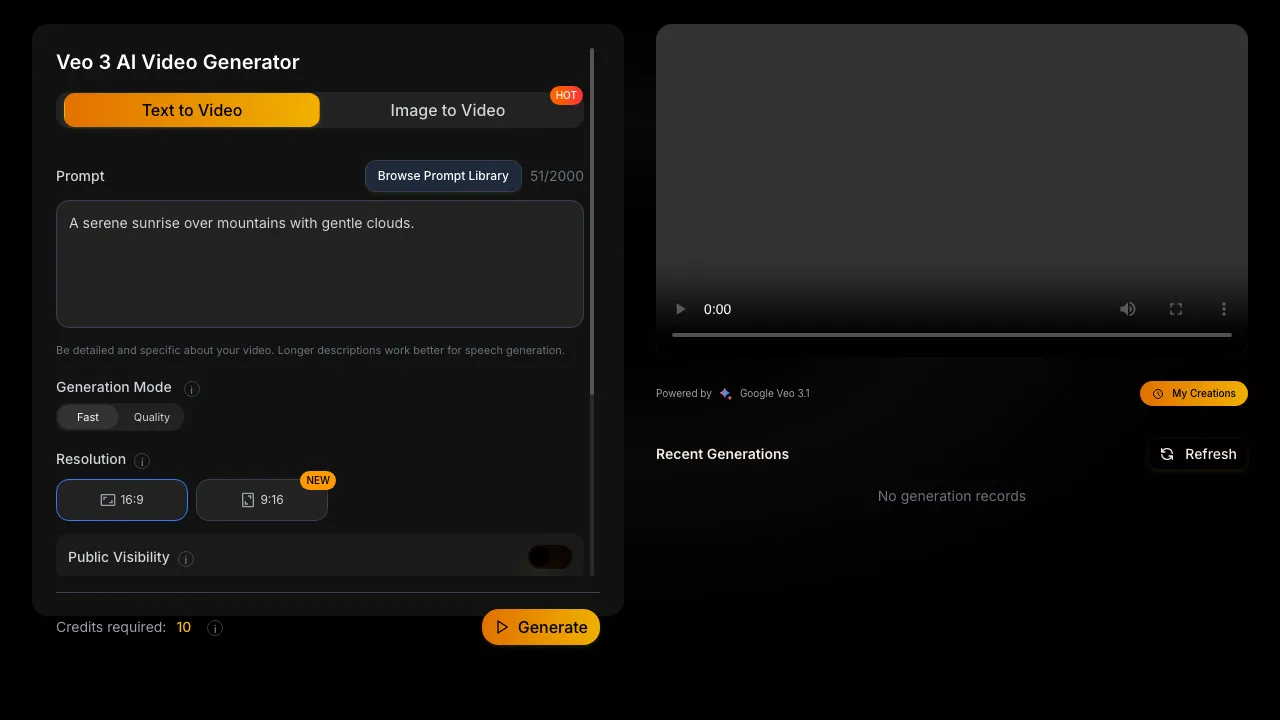Viewport: 1280px width, 720px height.
Task: Play the video preview
Action: (680, 309)
